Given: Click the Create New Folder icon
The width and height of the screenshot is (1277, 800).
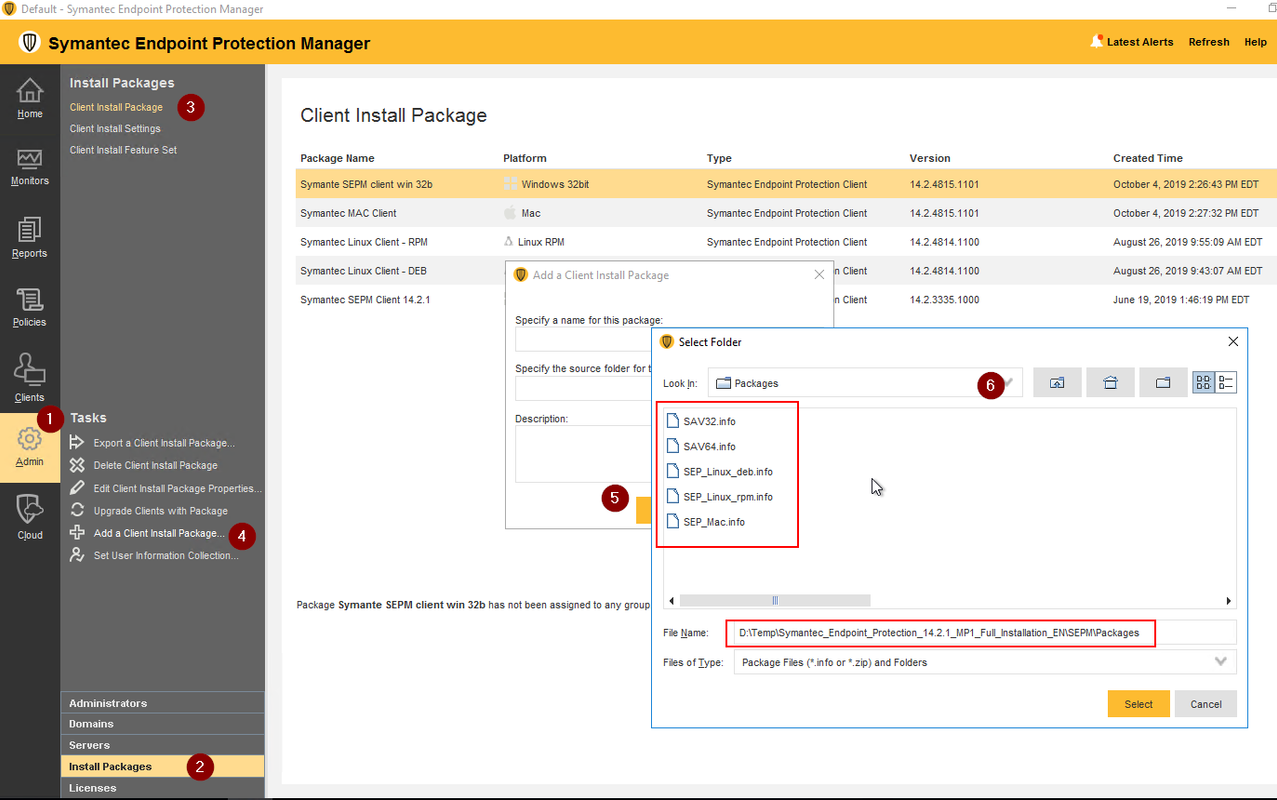Looking at the screenshot, I should [x=1163, y=383].
